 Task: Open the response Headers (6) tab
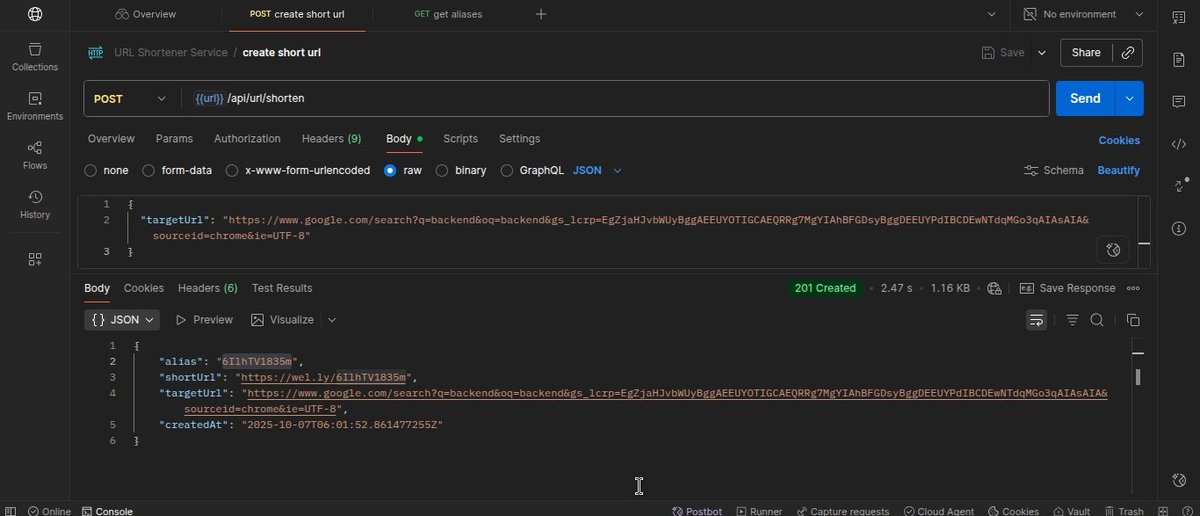pos(208,288)
